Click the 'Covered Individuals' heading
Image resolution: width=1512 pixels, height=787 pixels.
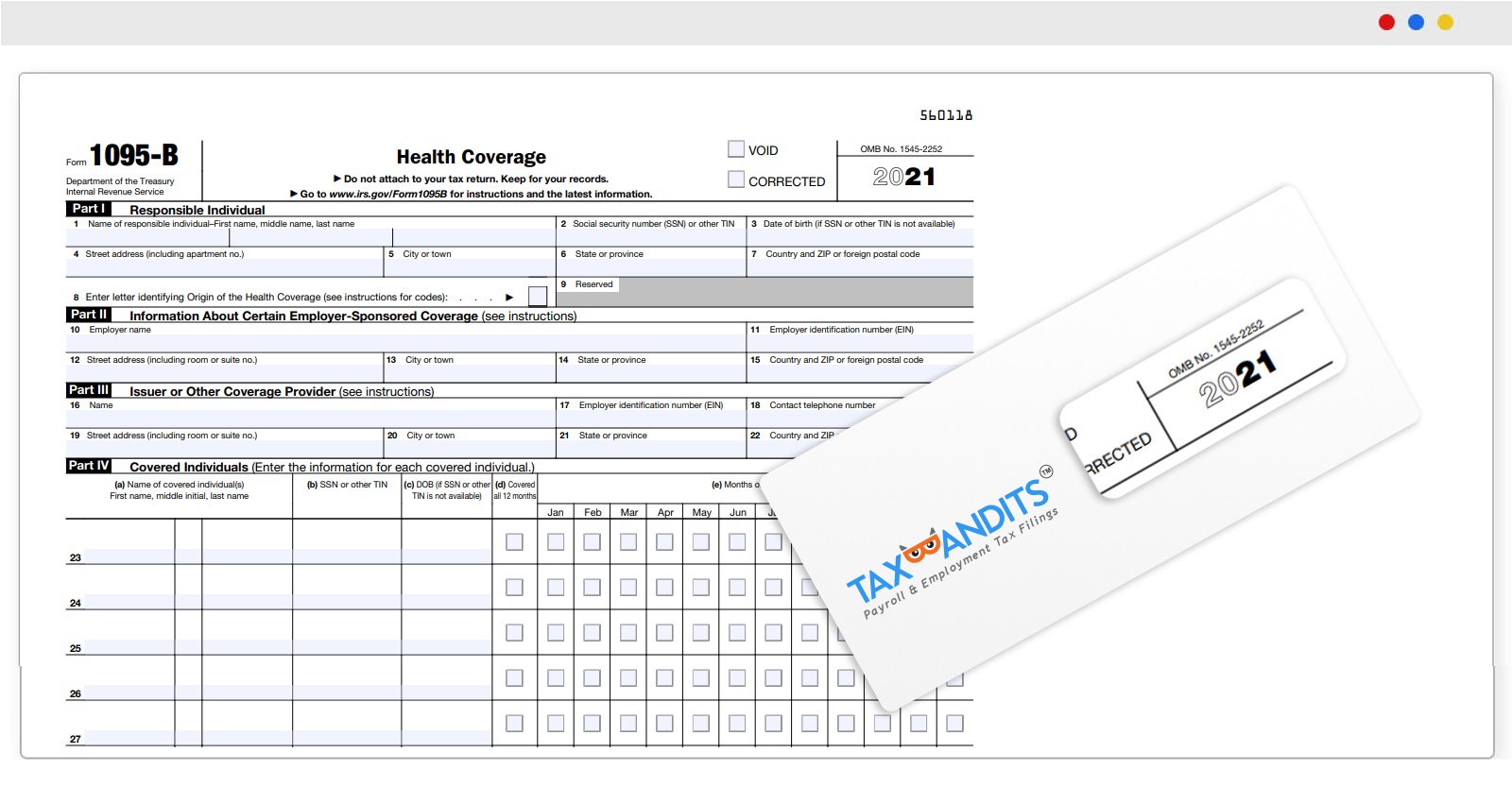click(x=189, y=467)
